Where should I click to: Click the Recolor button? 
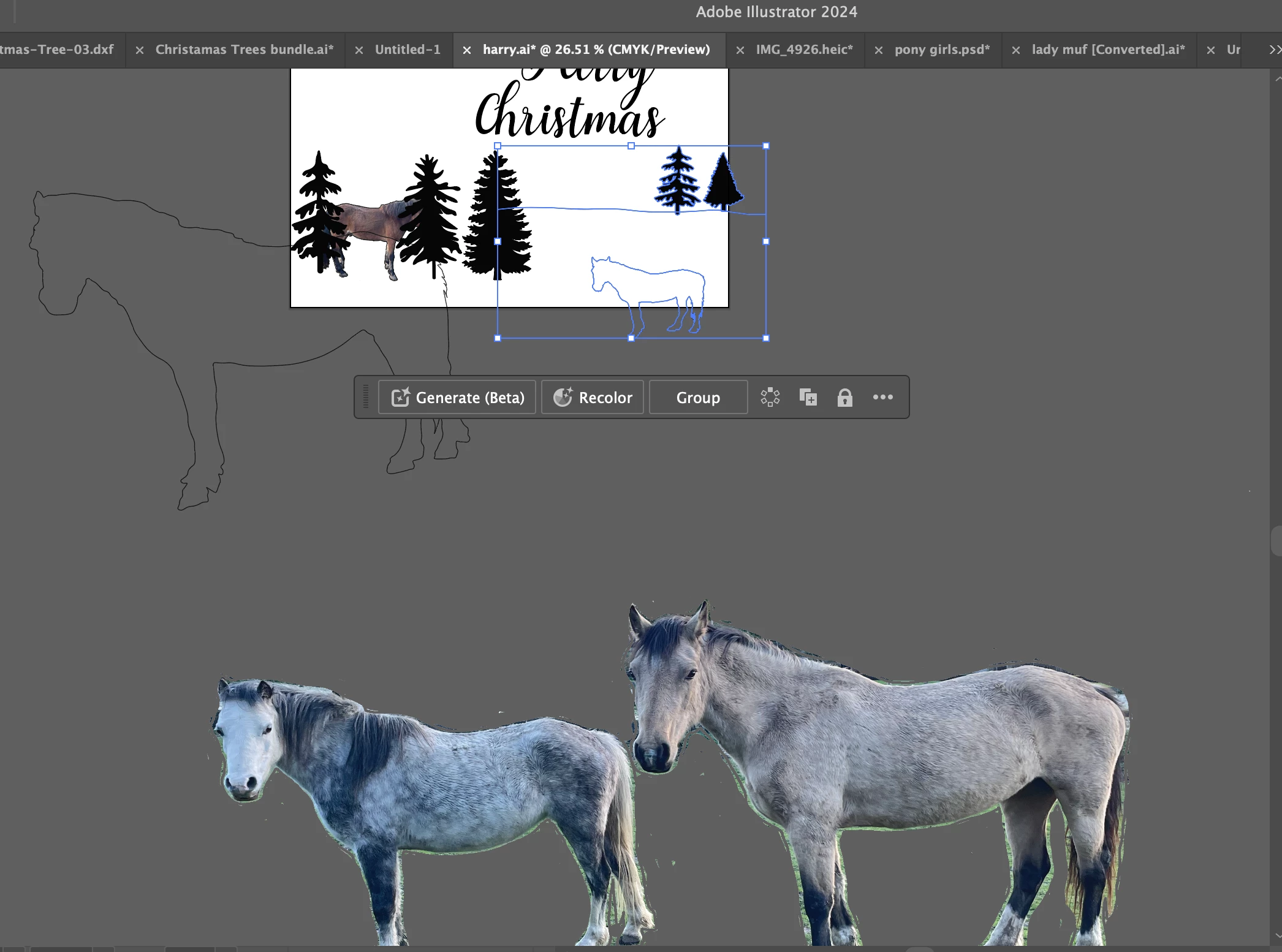593,398
